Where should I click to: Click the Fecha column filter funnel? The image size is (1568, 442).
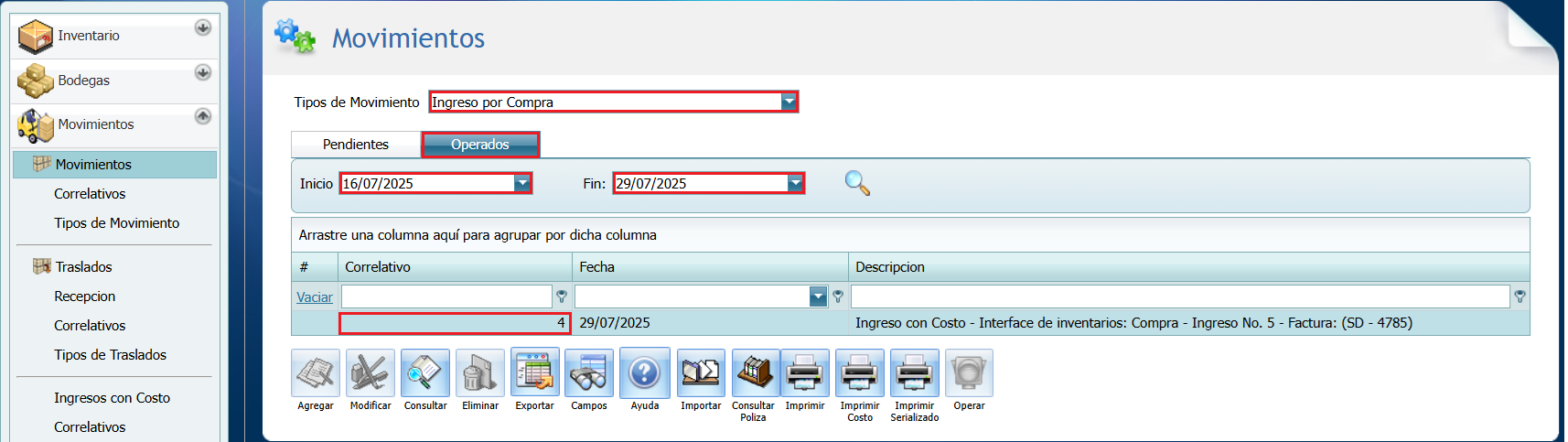pos(838,296)
